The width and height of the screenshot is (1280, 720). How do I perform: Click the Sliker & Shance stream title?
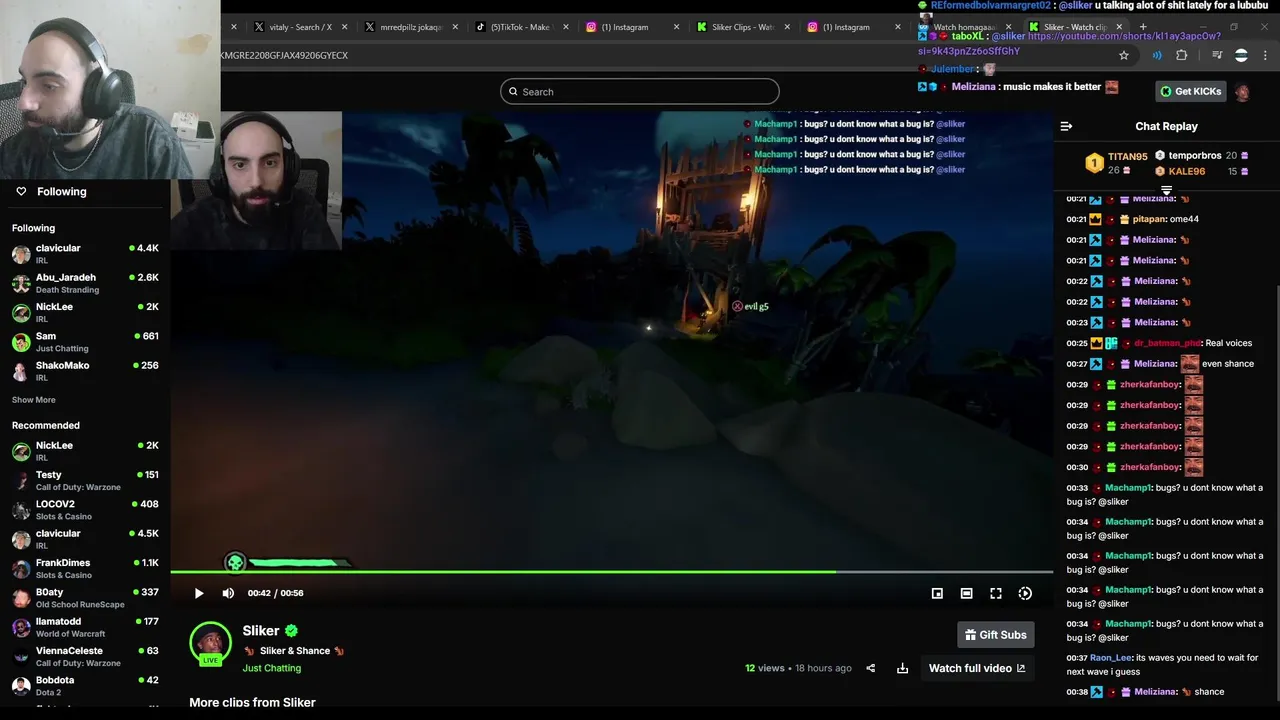coord(294,651)
